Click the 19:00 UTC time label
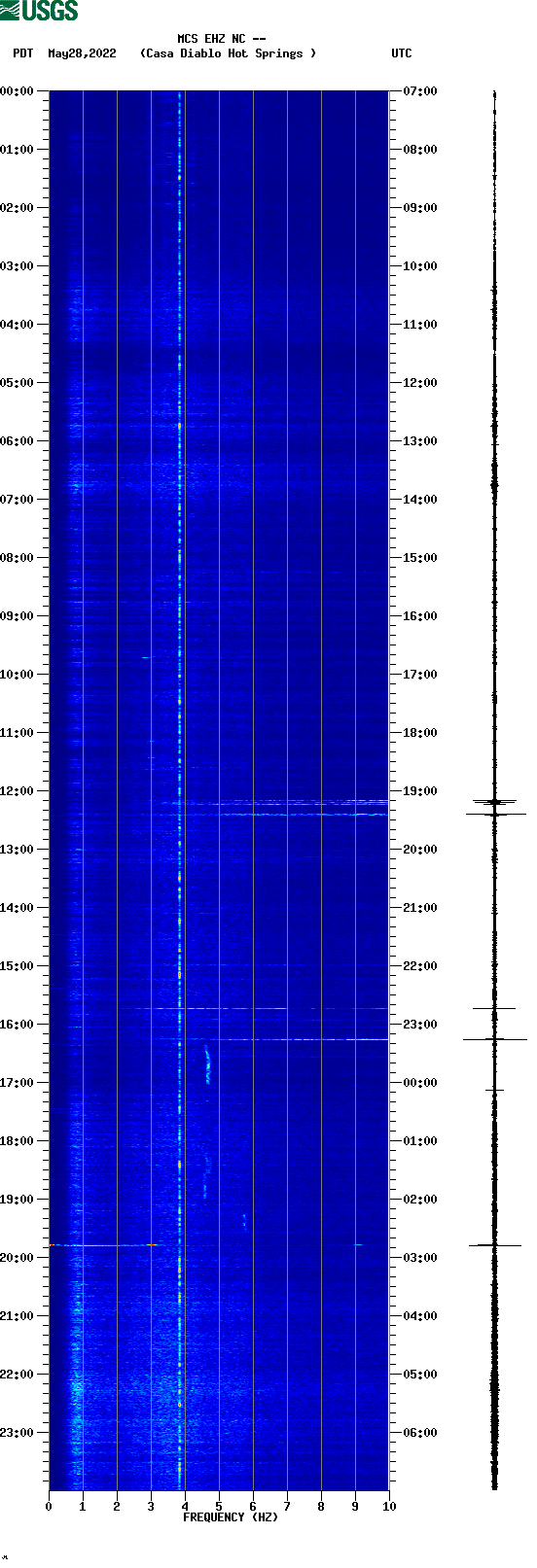 click(420, 791)
